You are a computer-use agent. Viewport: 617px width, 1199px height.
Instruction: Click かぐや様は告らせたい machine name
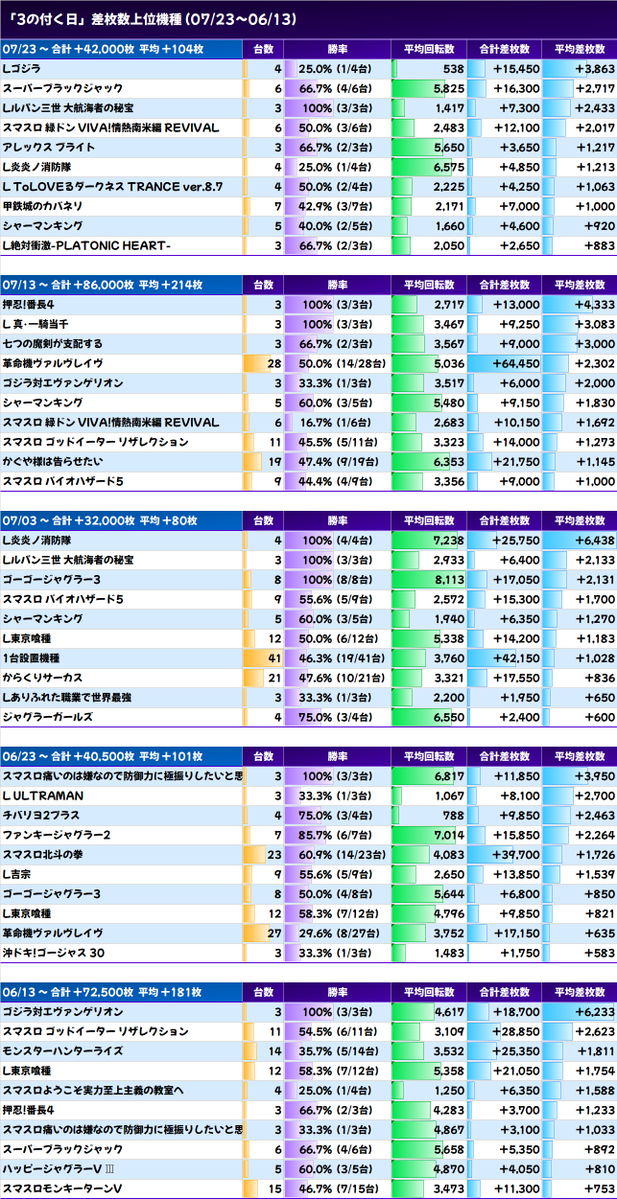(x=53, y=461)
